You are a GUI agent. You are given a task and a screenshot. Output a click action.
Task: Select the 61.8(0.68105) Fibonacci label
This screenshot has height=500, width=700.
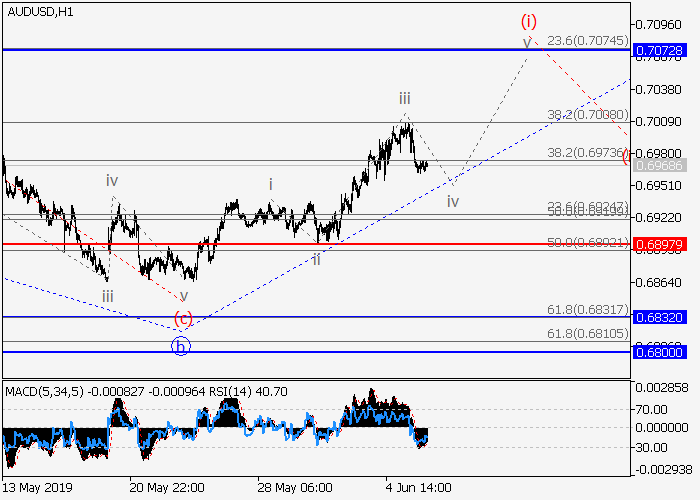tap(586, 333)
